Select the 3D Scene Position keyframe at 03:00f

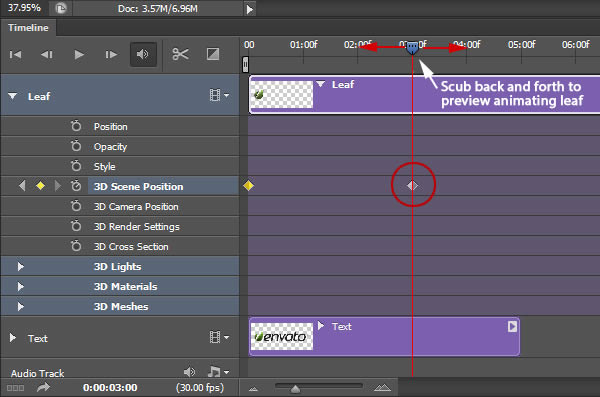pyautogui.click(x=412, y=186)
